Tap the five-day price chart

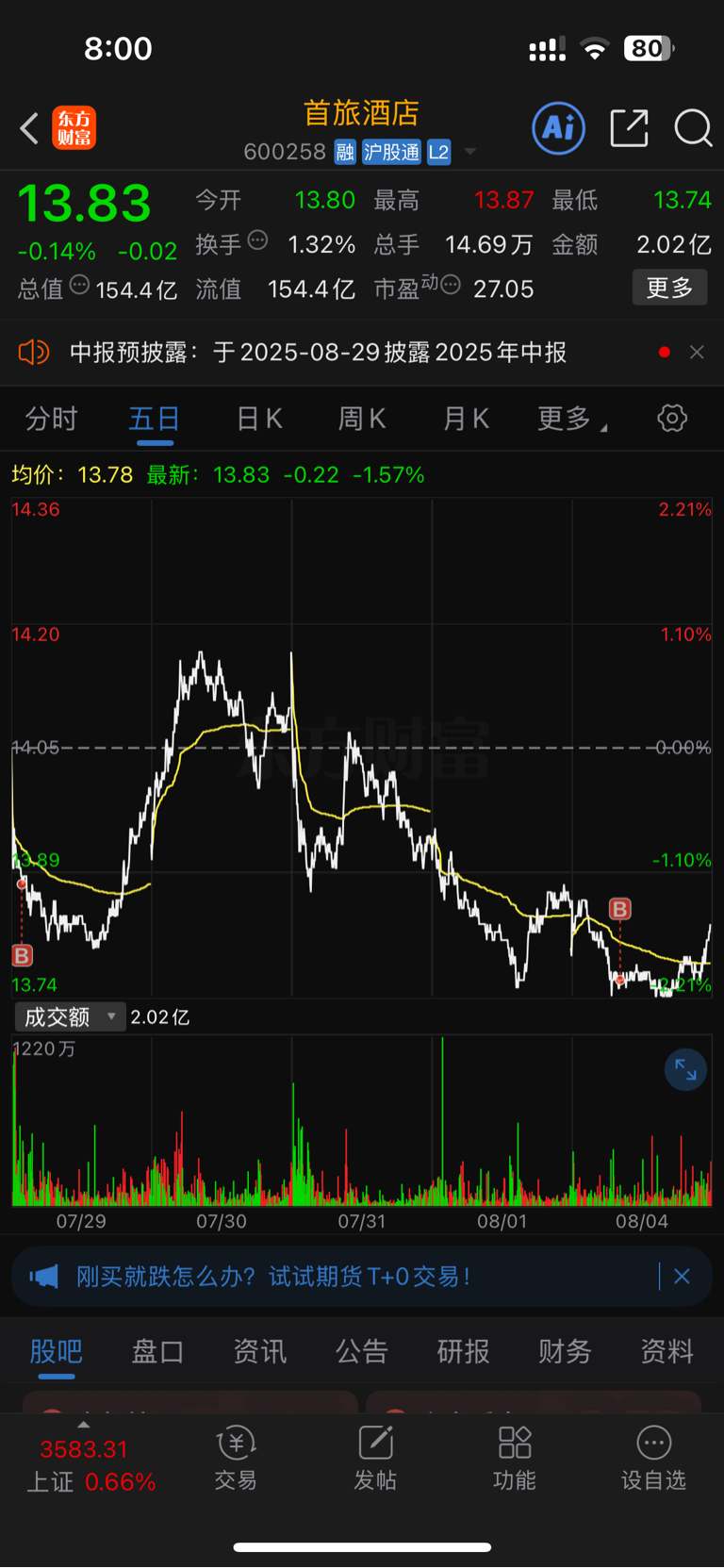(362, 748)
